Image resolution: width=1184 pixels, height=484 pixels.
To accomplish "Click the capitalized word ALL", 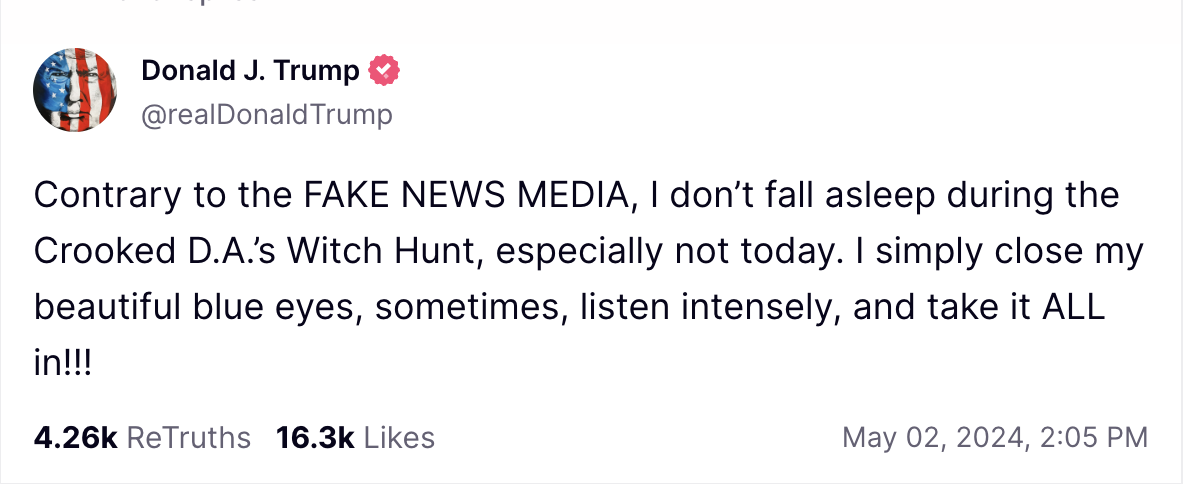I will click(1071, 307).
